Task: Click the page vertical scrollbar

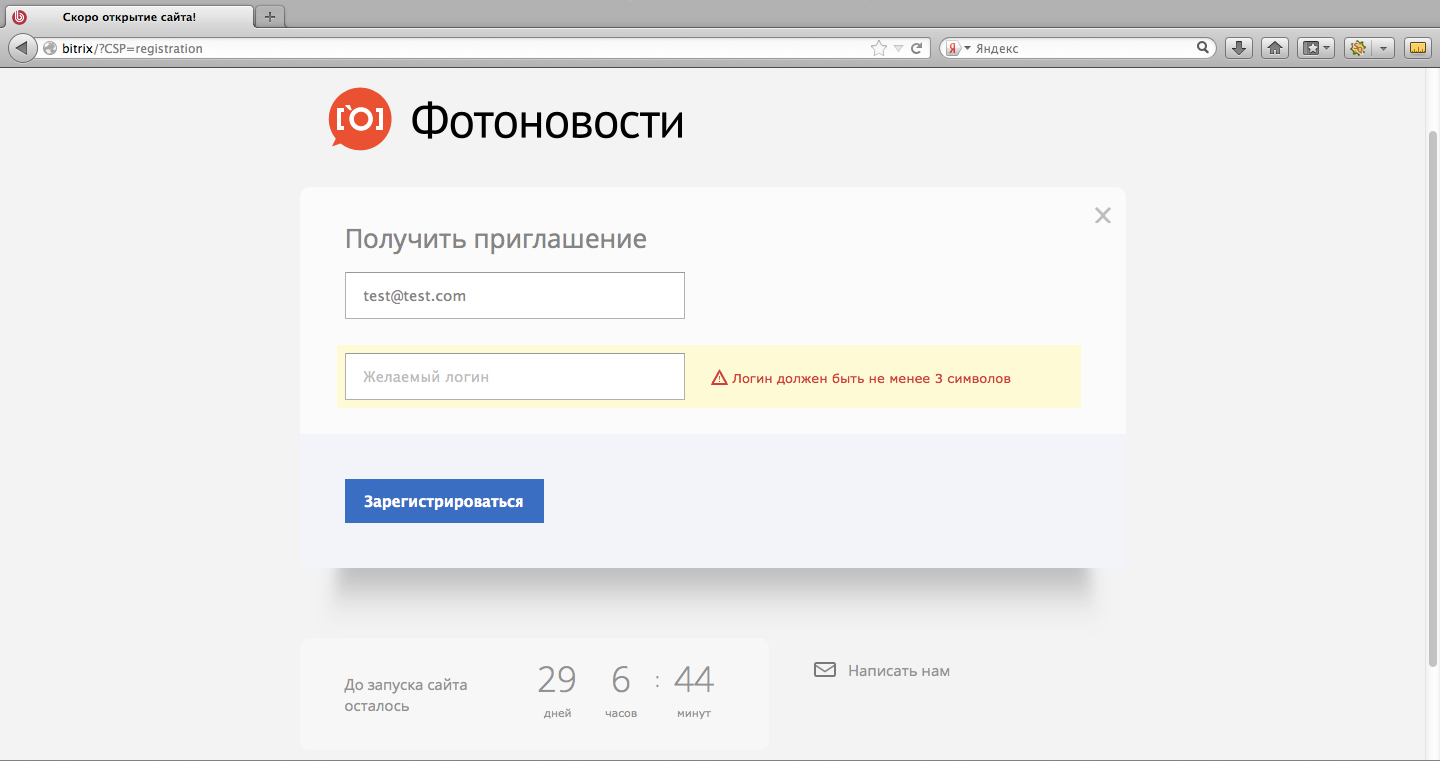Action: click(x=1432, y=400)
